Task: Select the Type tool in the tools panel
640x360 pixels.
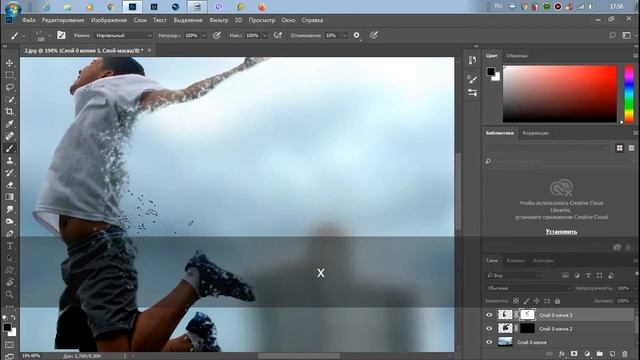Action: tap(9, 246)
